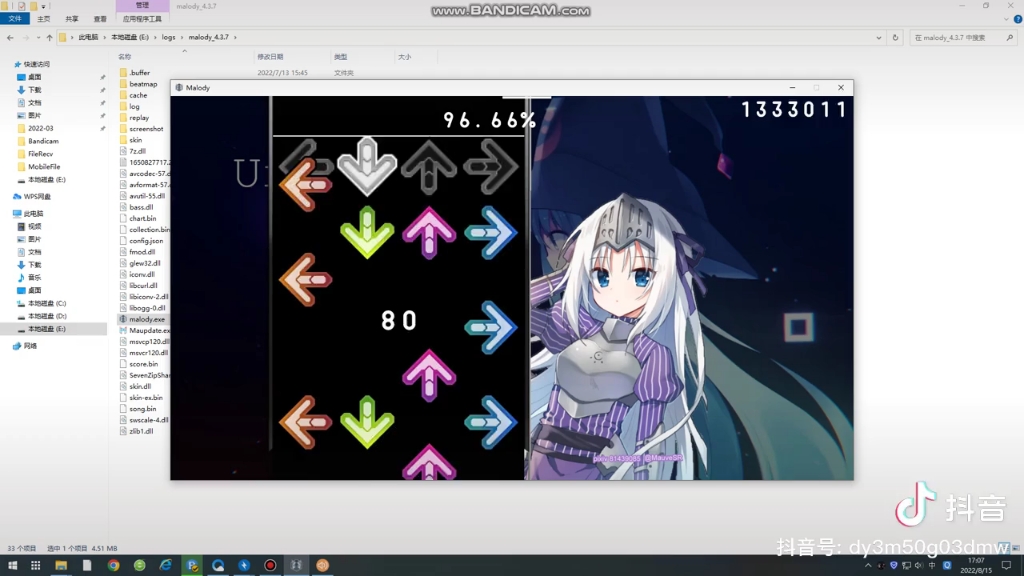
Task: Click the Bandicam record icon on taskbar
Action: tap(270, 566)
